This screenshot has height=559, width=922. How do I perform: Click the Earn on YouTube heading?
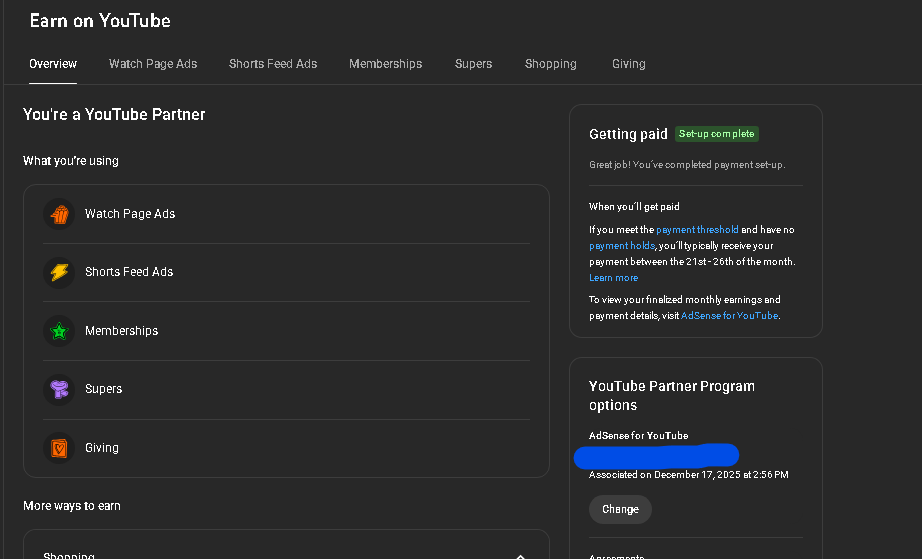tap(100, 21)
